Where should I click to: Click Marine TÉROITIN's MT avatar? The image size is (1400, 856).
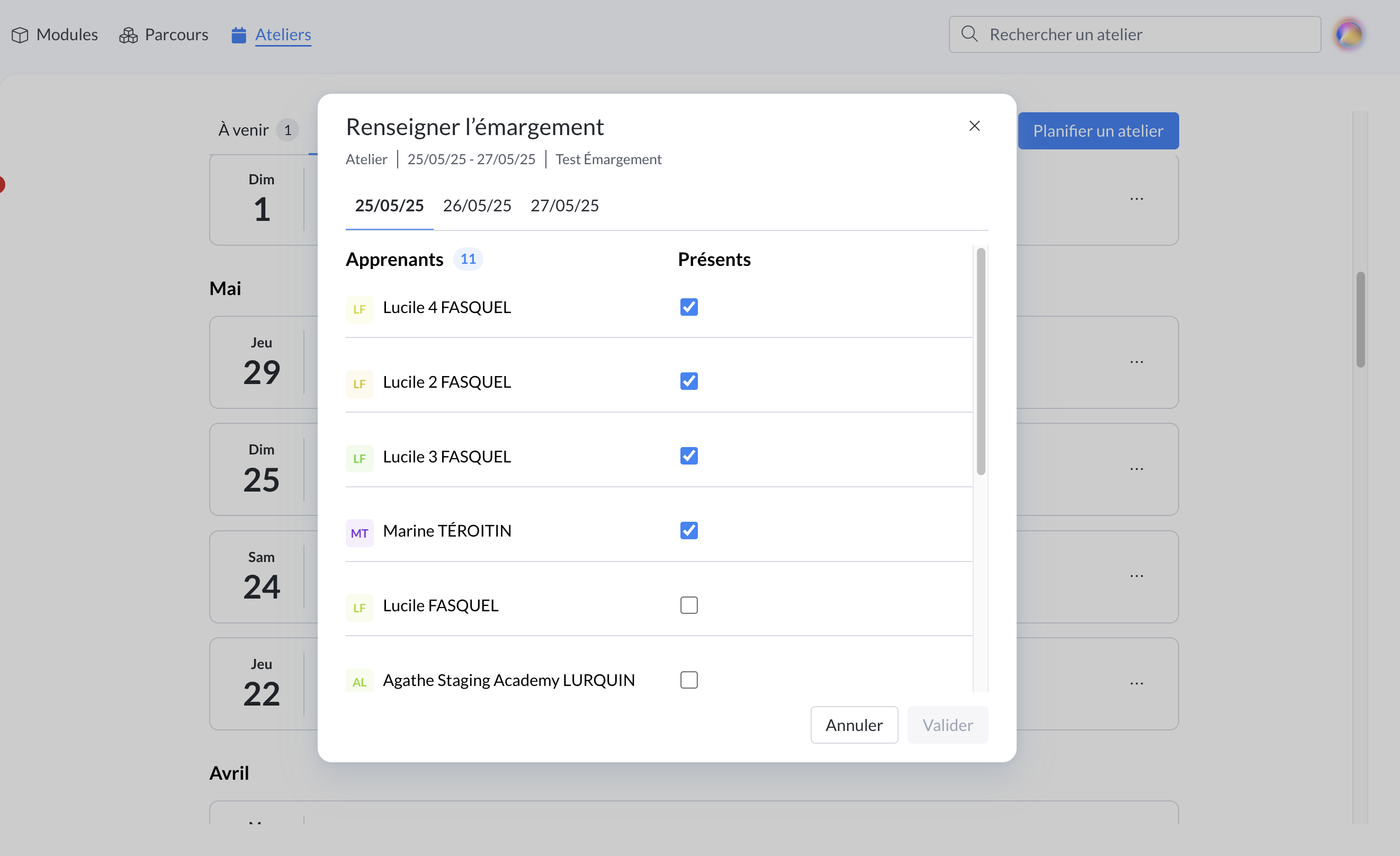(359, 533)
